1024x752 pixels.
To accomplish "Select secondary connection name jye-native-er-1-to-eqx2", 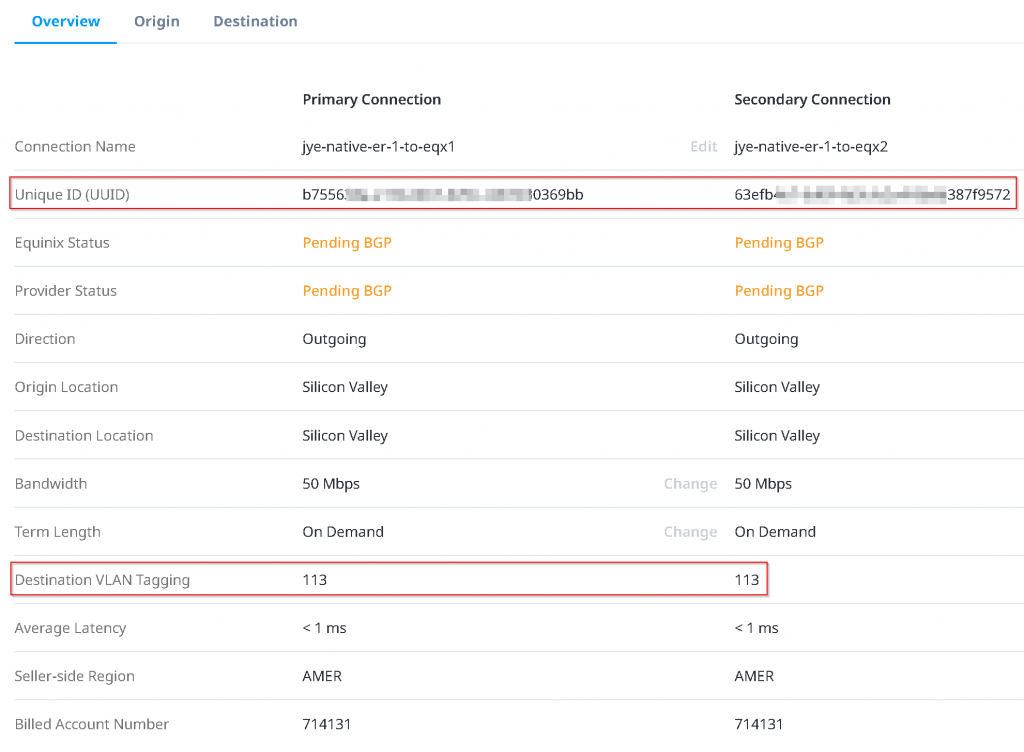I will point(811,147).
